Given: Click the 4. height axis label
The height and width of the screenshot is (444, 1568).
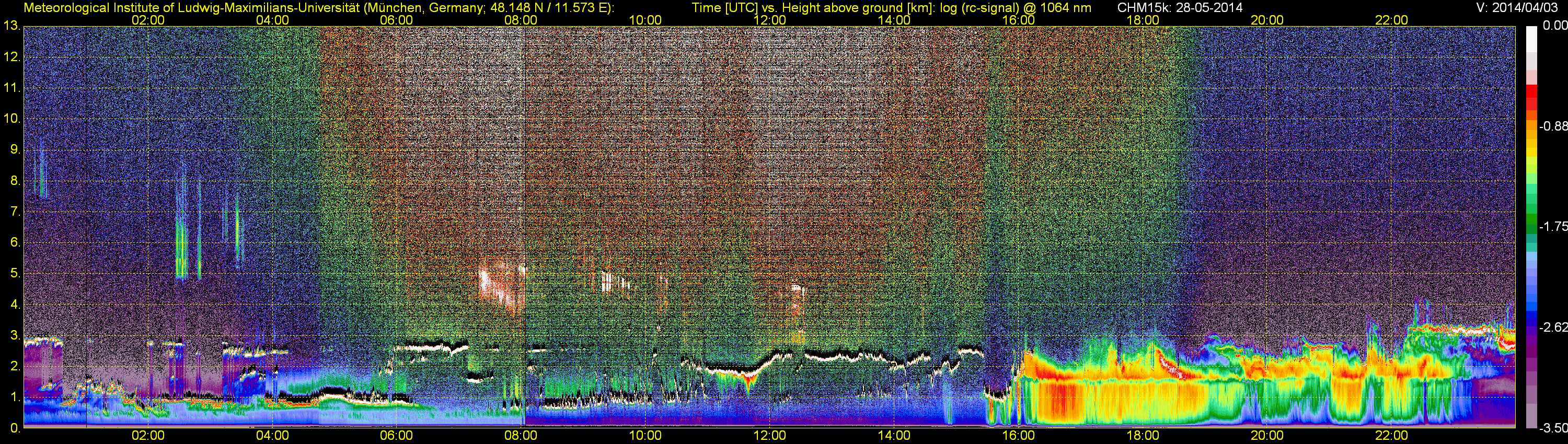Looking at the screenshot, I should (x=15, y=304).
